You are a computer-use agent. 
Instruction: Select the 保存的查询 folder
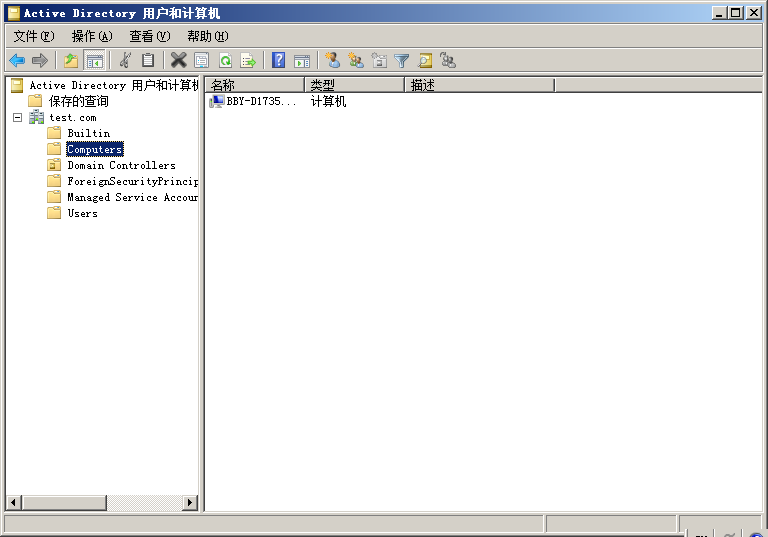click(78, 101)
